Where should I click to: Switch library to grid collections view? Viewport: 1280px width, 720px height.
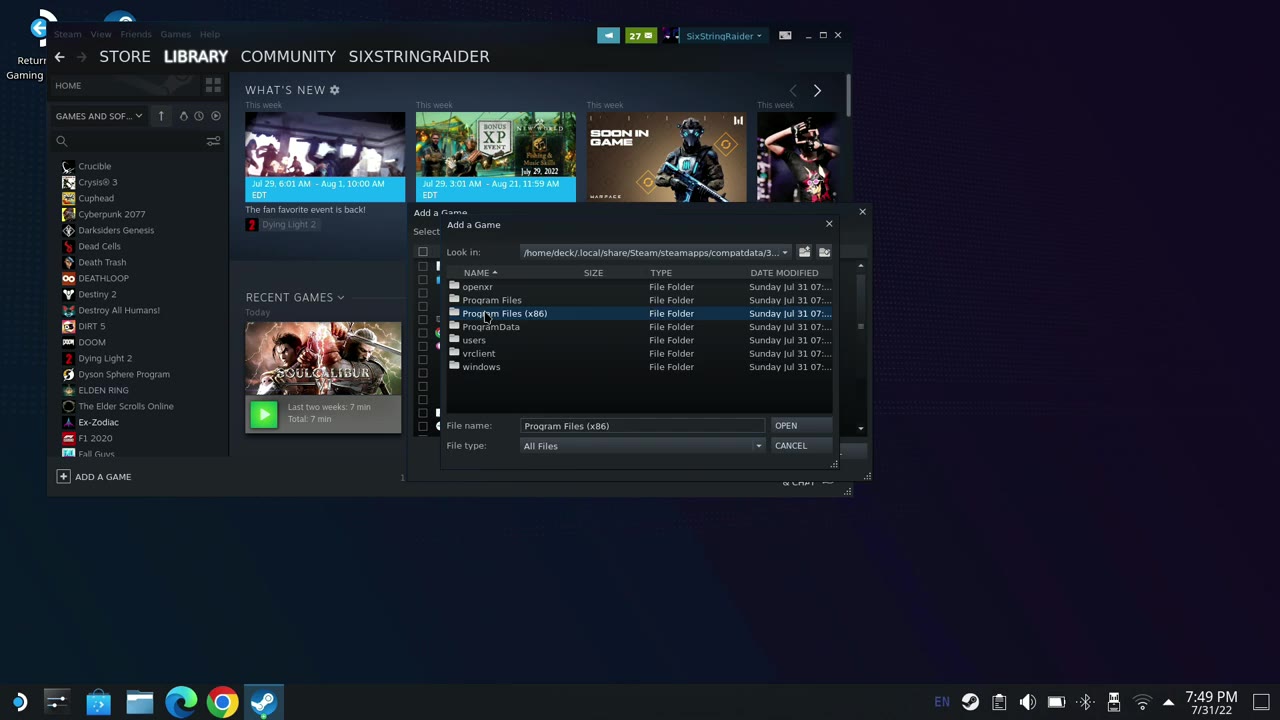pos(212,85)
